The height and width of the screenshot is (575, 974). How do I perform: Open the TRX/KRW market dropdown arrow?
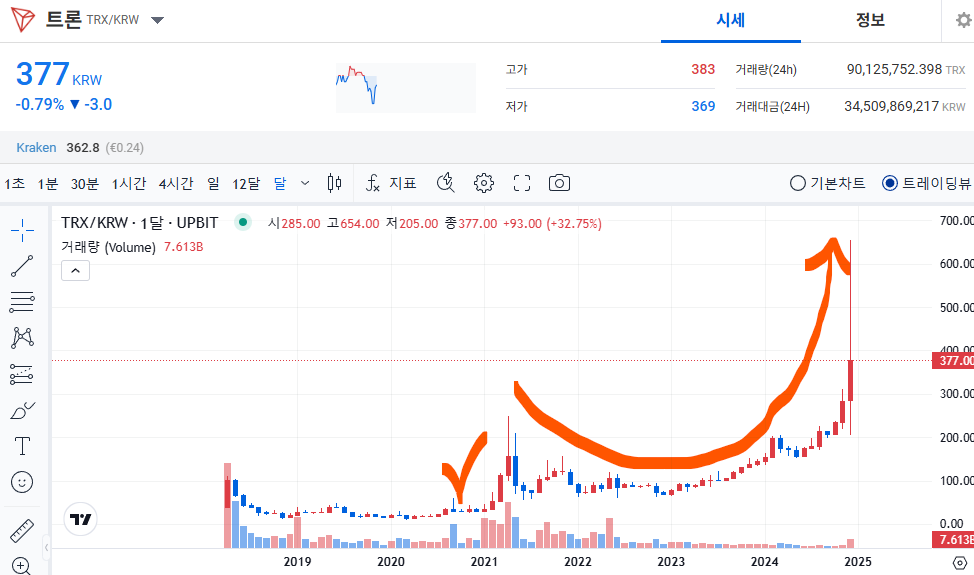pos(157,20)
